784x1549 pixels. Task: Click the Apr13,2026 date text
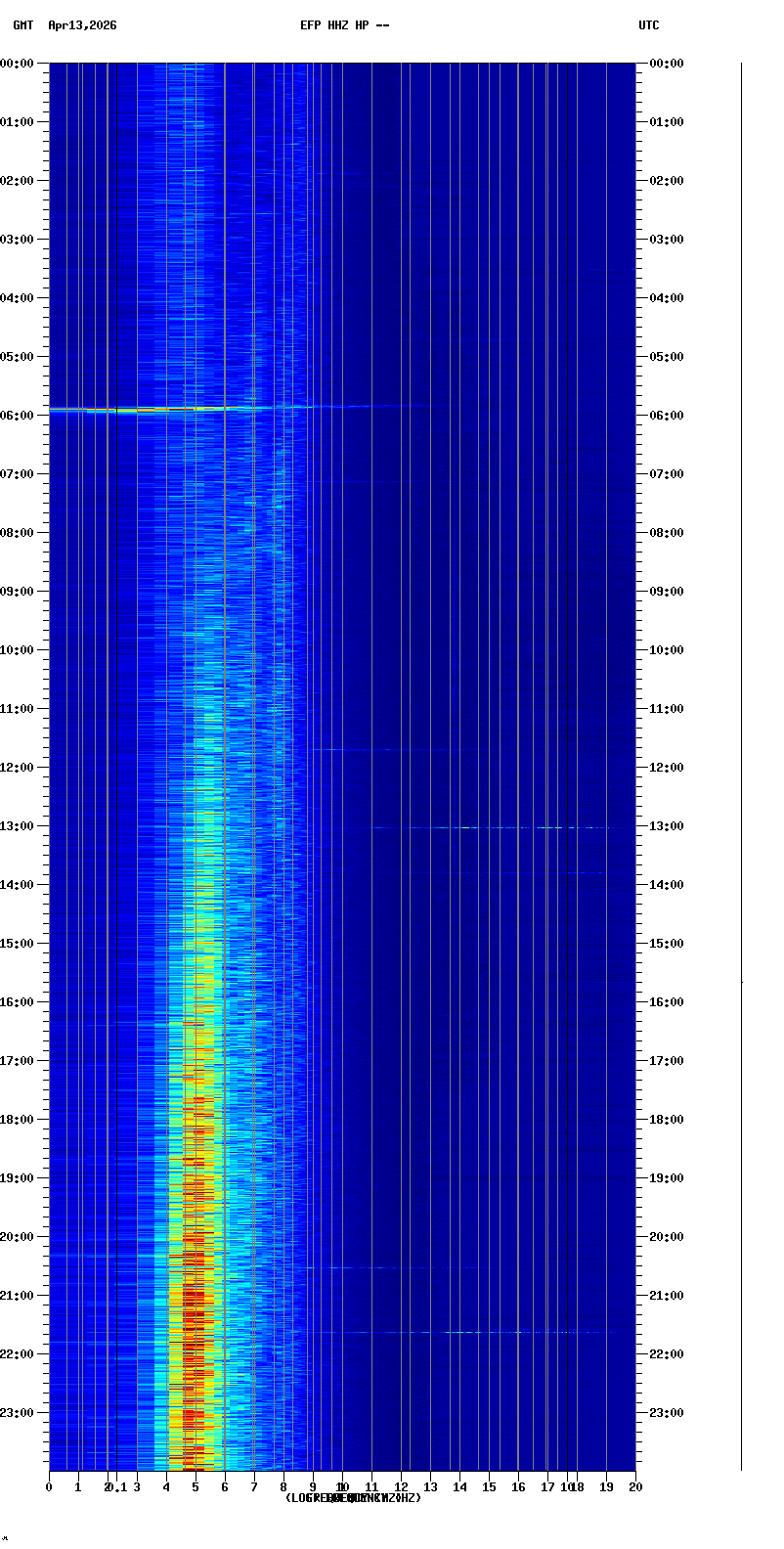click(x=82, y=25)
